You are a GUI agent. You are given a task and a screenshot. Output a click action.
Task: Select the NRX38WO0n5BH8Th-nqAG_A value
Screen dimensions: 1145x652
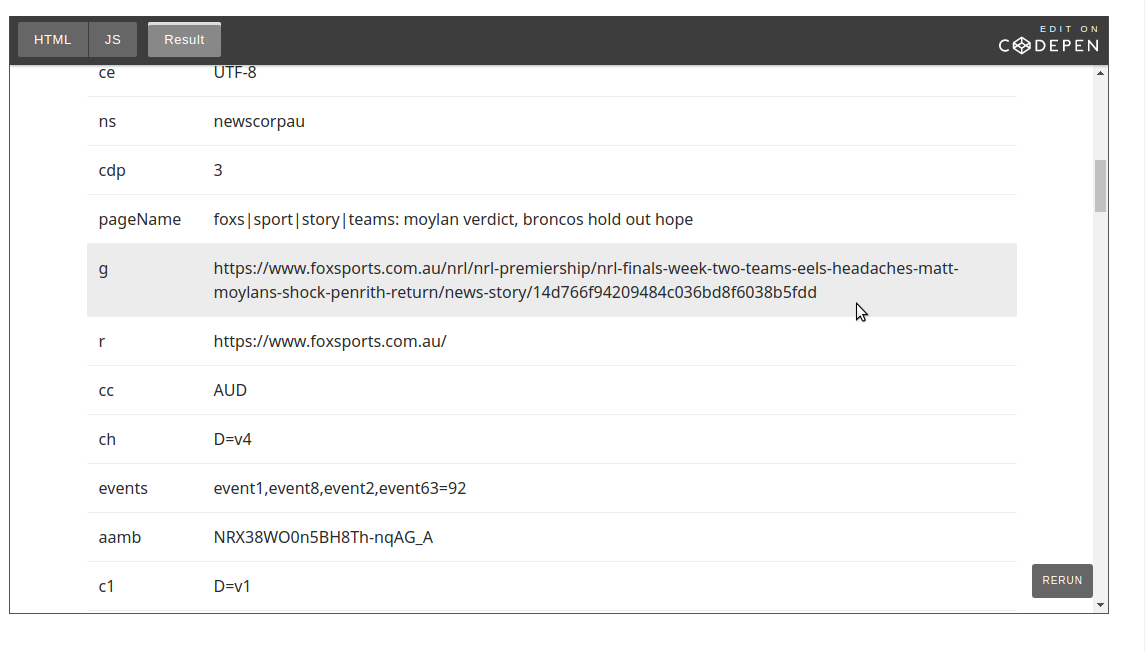323,537
